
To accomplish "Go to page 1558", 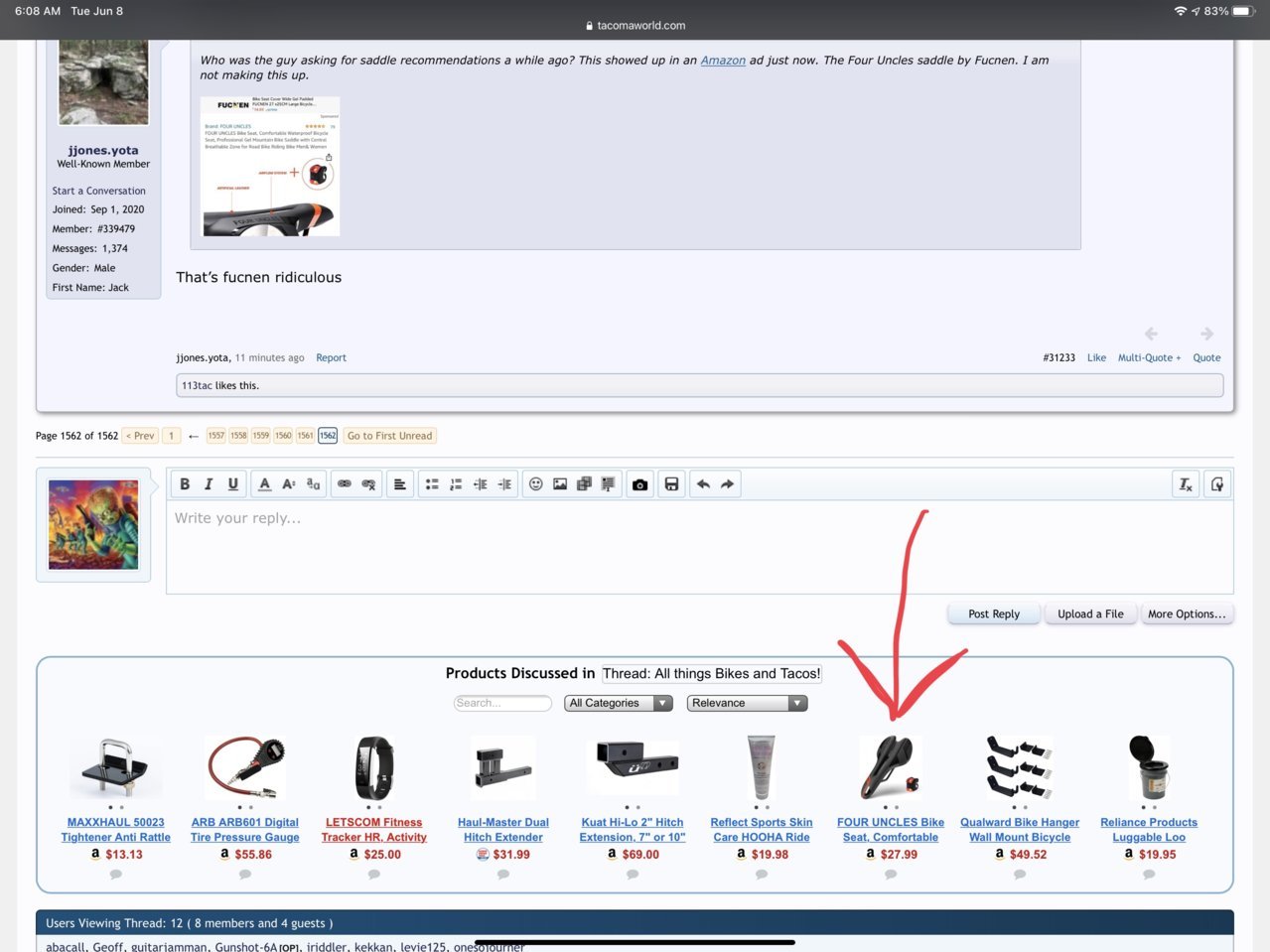I will click(238, 436).
